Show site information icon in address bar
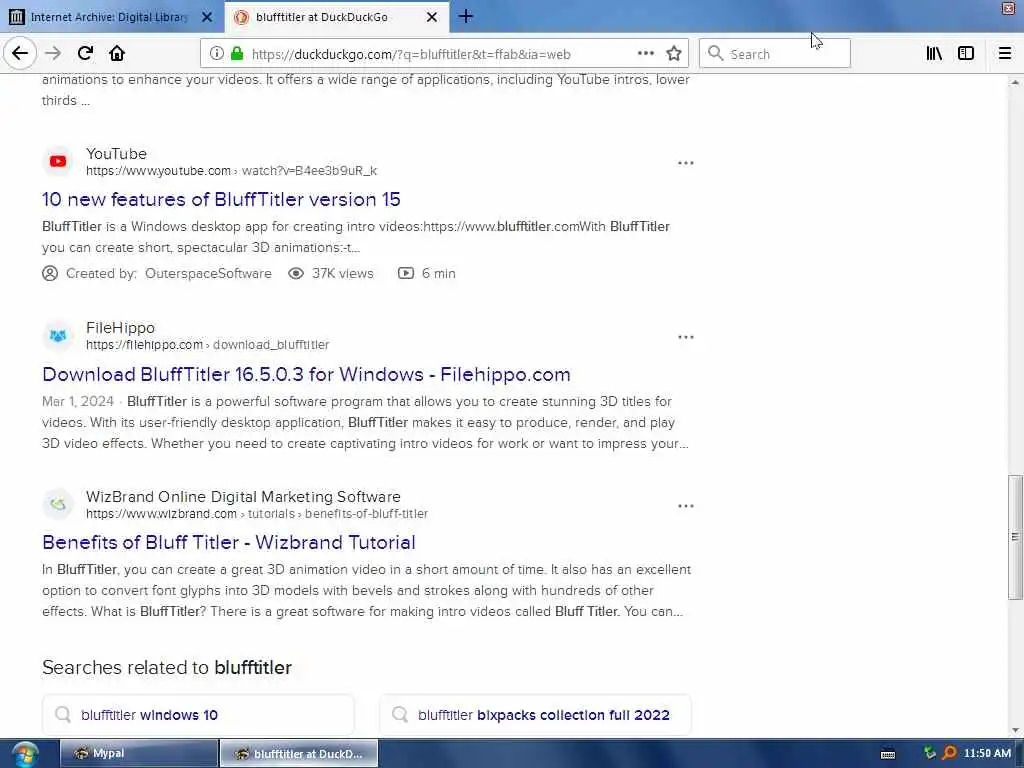 pos(216,54)
